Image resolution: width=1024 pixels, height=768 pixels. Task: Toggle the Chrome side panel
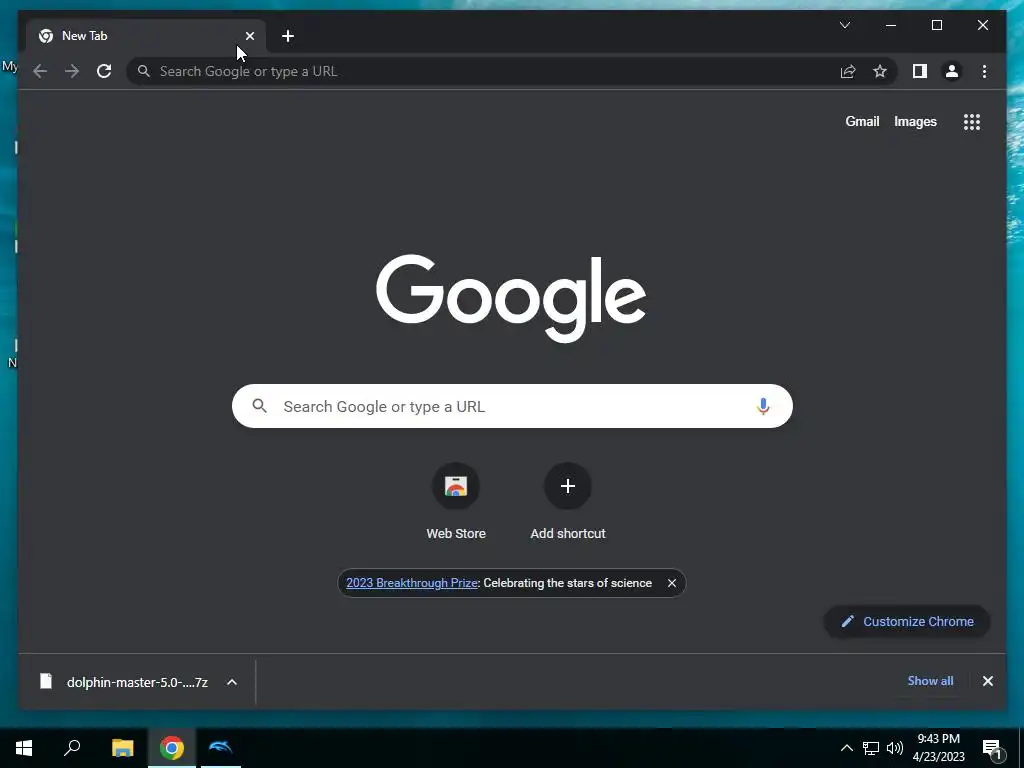[x=920, y=71]
